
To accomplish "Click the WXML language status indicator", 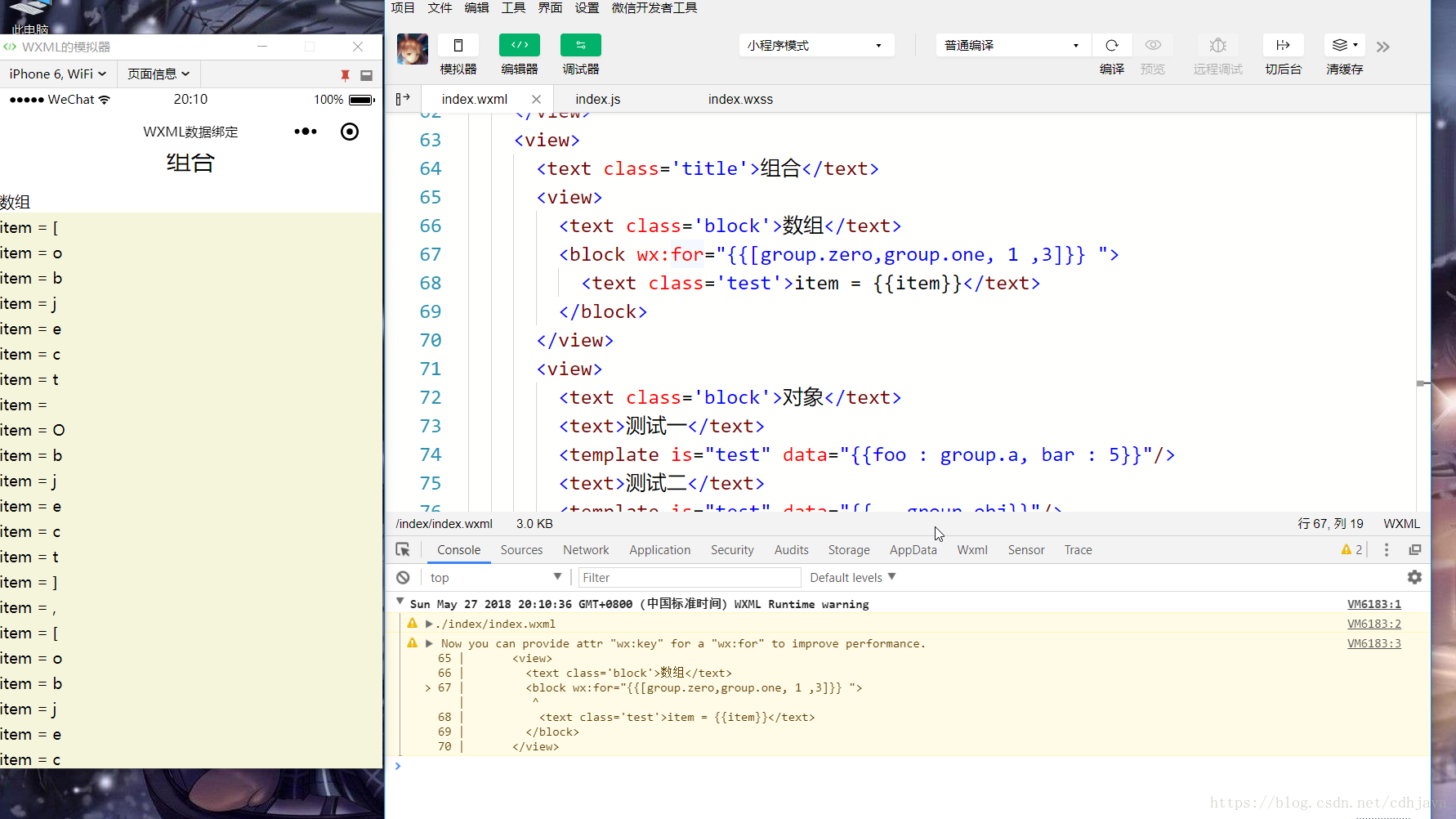I will click(1401, 524).
